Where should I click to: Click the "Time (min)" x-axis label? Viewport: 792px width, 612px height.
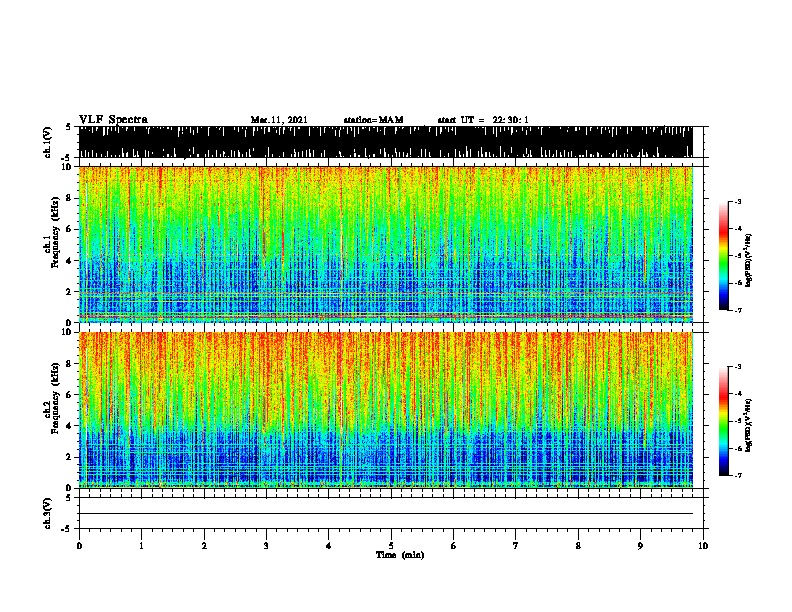pos(400,555)
